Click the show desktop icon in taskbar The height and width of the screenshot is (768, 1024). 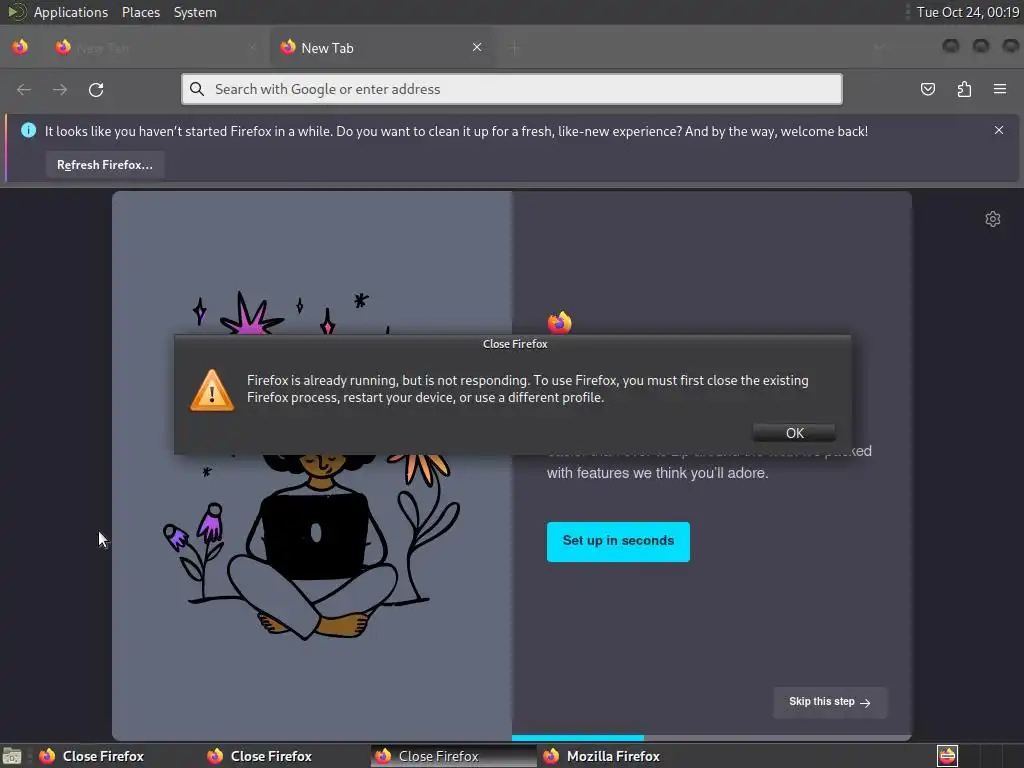pyautogui.click(x=12, y=756)
